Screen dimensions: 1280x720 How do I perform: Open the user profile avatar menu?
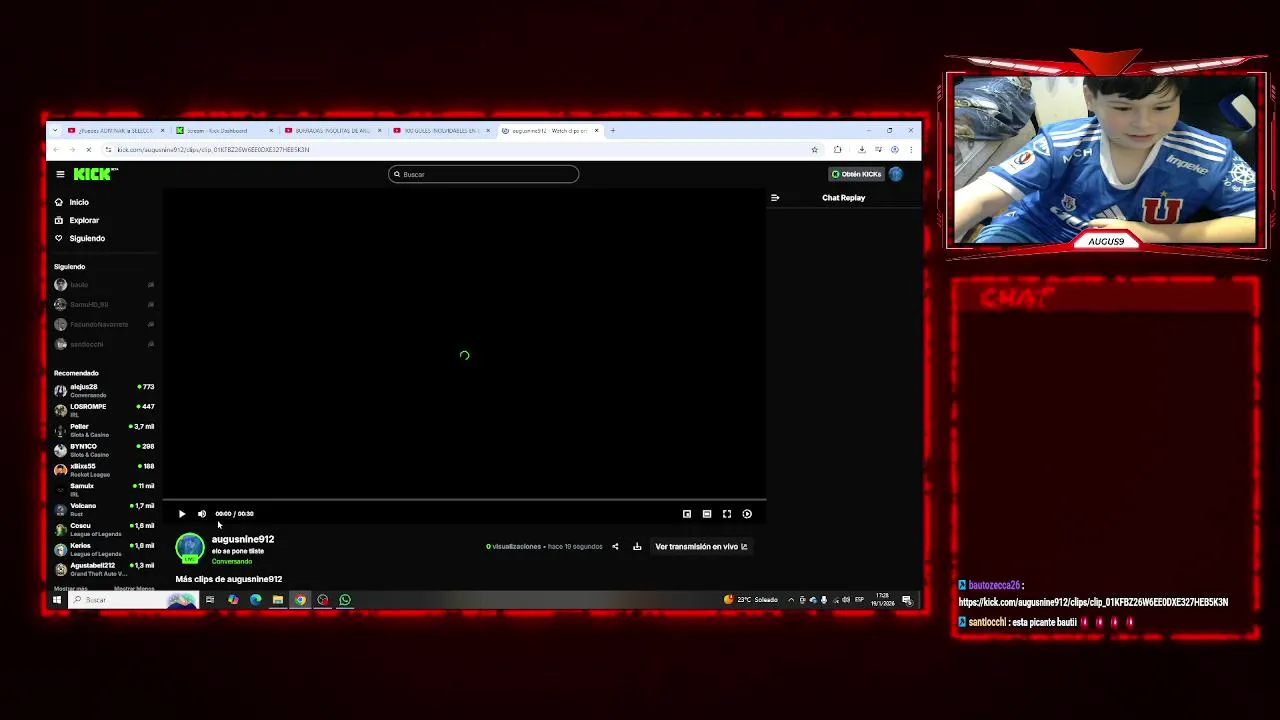895,174
